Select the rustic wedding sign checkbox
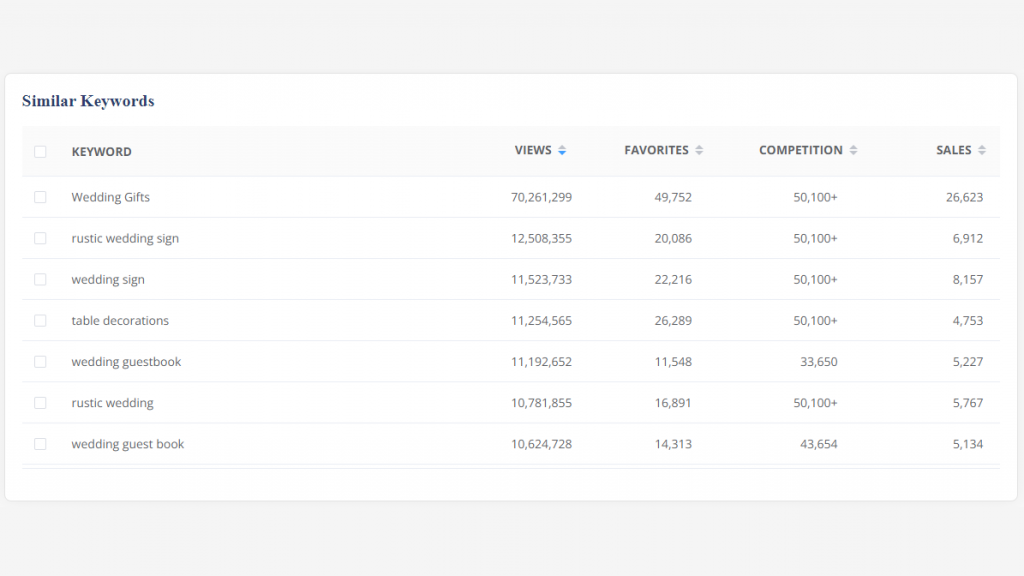 coord(40,238)
